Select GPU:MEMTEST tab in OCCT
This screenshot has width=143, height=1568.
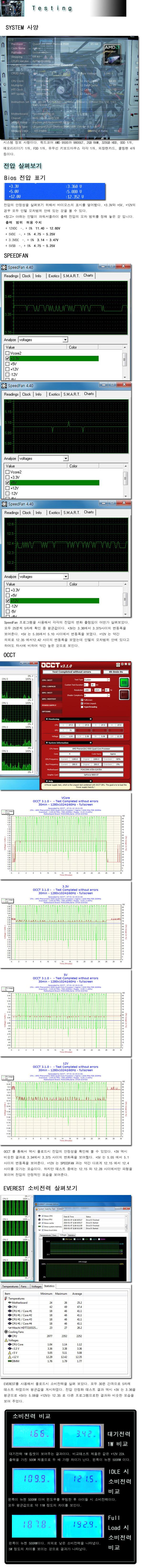tap(49, 699)
